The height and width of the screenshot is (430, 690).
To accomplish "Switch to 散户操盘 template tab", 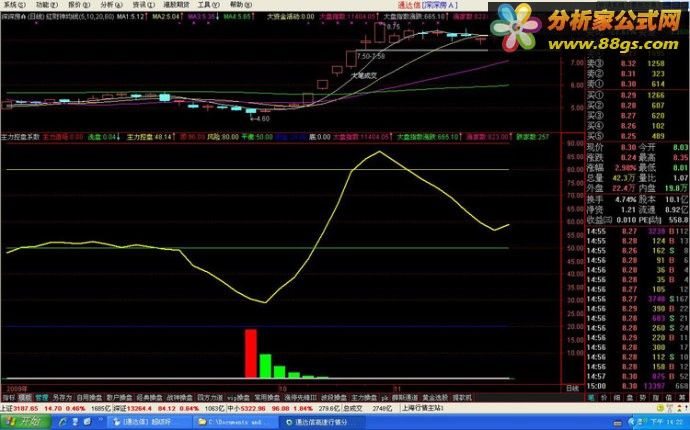I will tap(119, 397).
